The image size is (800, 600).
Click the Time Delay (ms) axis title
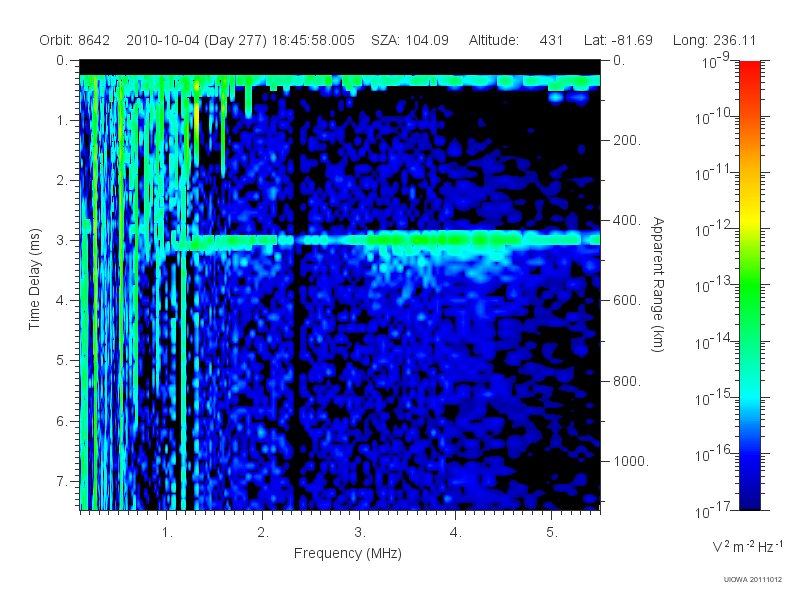tap(34, 279)
